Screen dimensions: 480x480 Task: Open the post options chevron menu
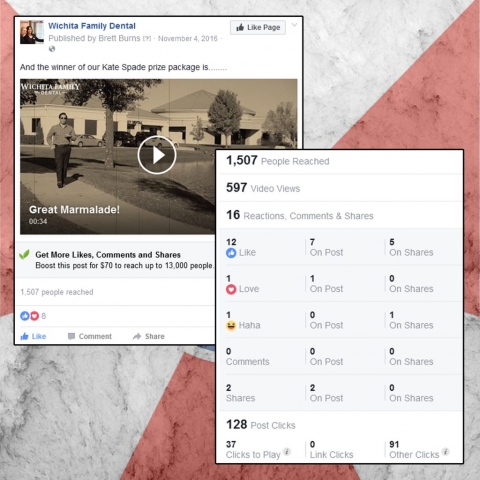tap(294, 25)
